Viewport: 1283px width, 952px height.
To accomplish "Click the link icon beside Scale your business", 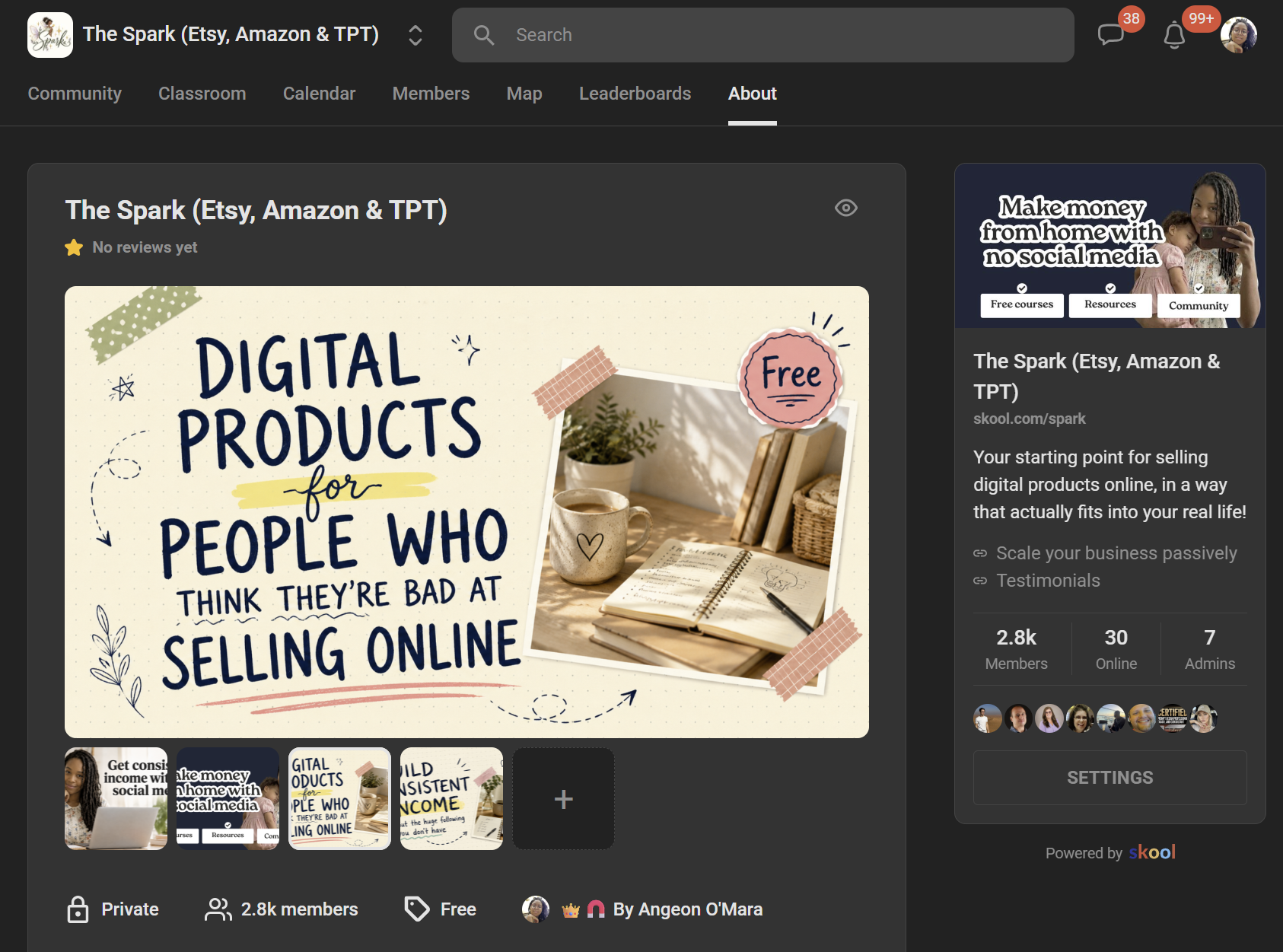I will [x=980, y=553].
